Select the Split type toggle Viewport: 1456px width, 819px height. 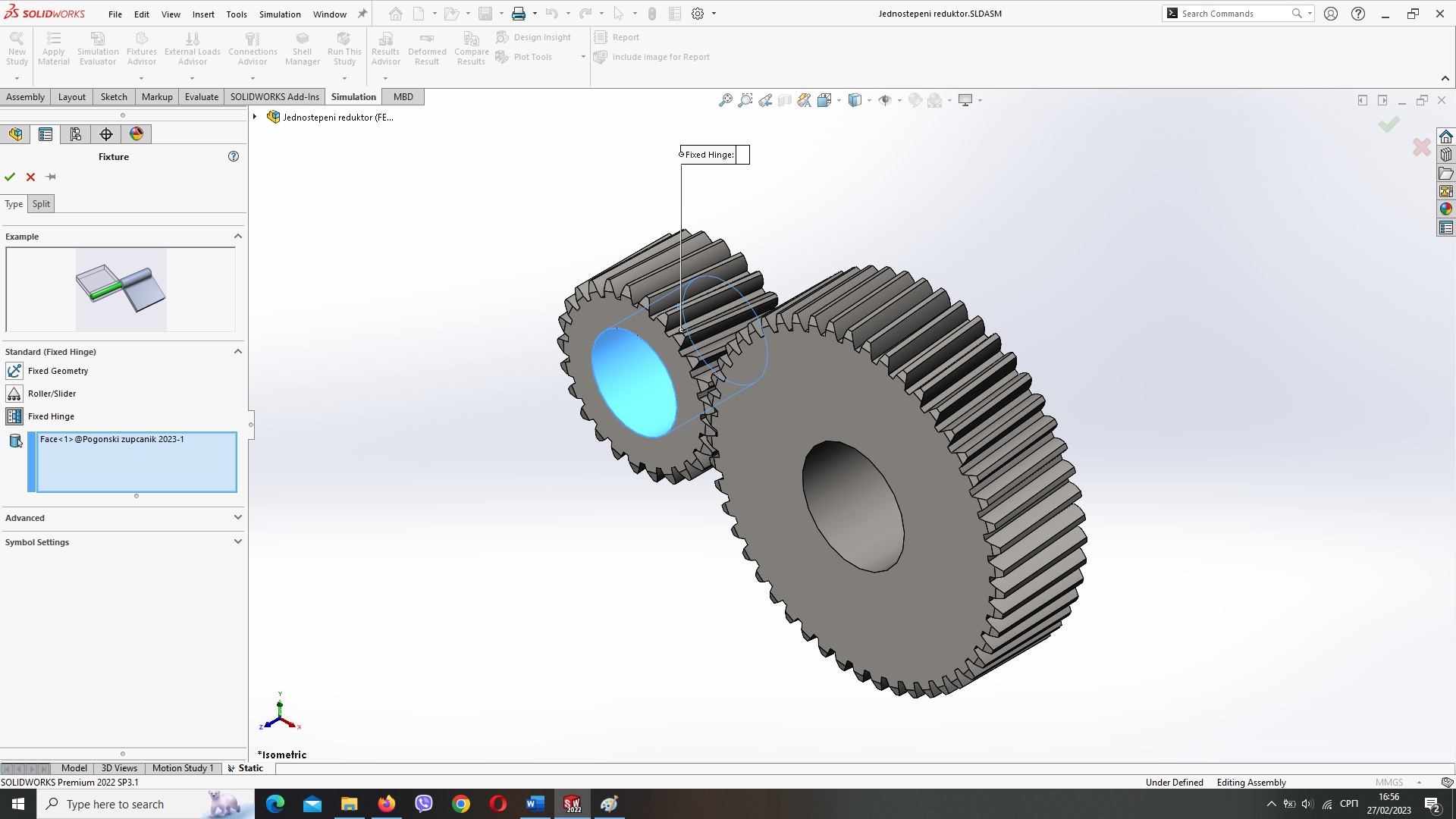click(x=40, y=204)
